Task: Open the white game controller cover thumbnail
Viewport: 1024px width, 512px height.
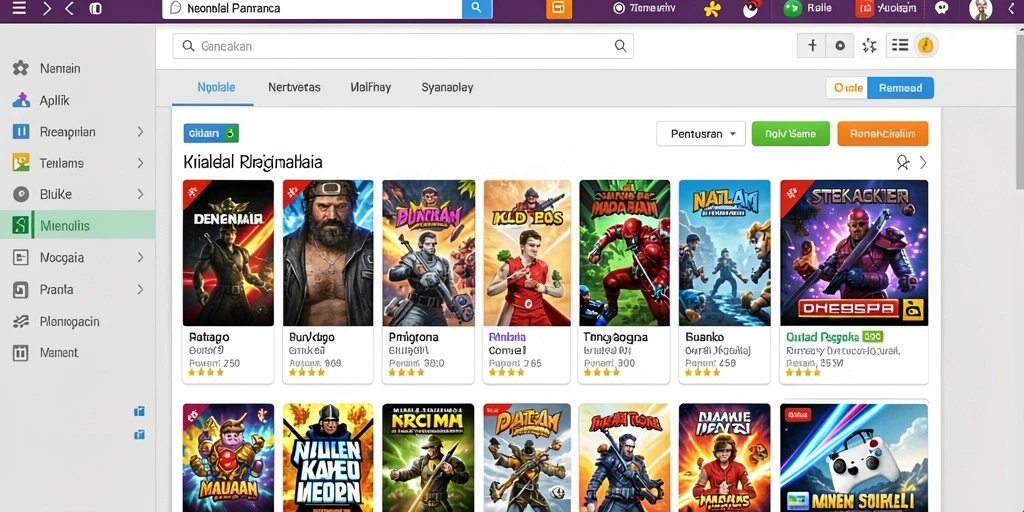Action: pos(854,458)
